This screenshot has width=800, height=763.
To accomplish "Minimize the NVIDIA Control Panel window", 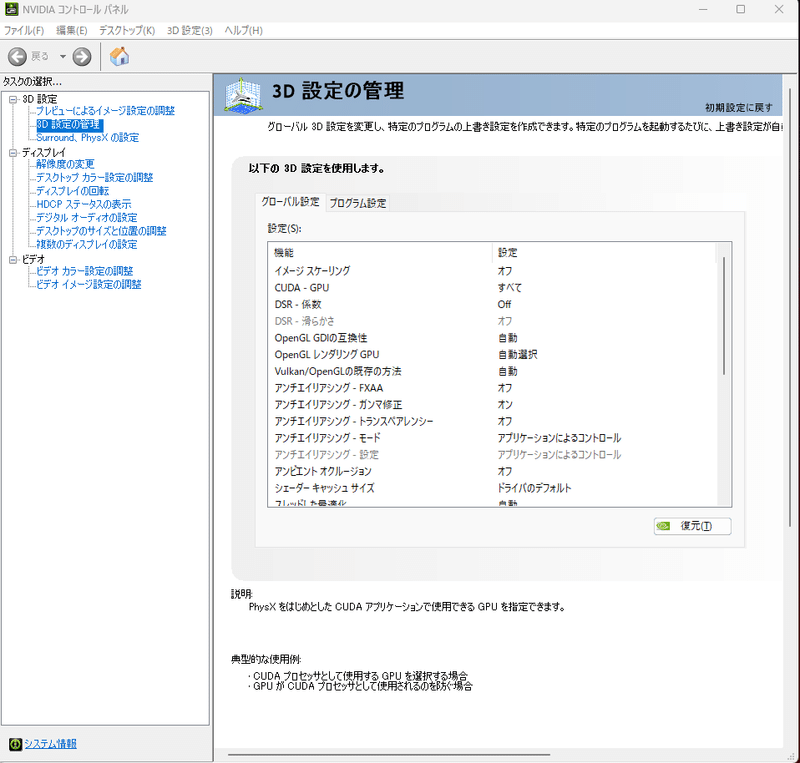I will [x=703, y=9].
